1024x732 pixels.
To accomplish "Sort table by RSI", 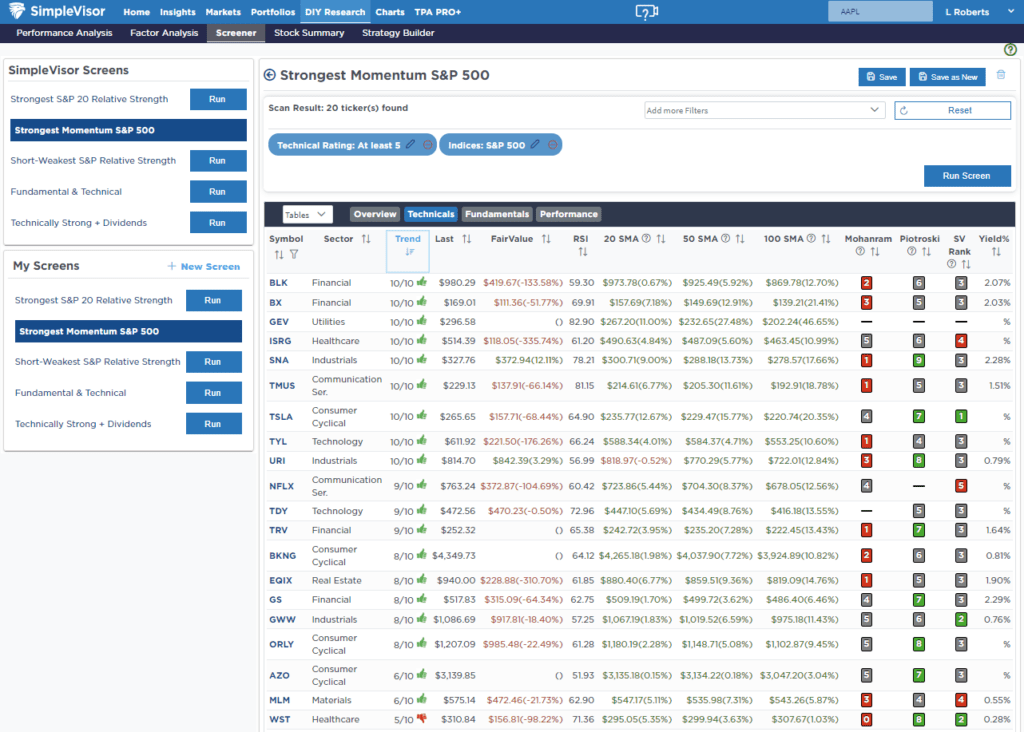I will coord(583,252).
